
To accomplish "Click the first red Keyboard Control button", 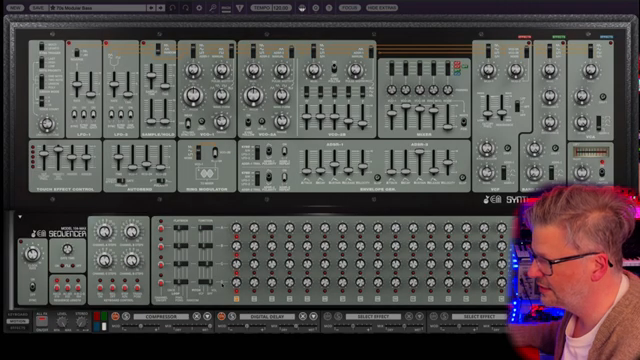I will (100, 288).
